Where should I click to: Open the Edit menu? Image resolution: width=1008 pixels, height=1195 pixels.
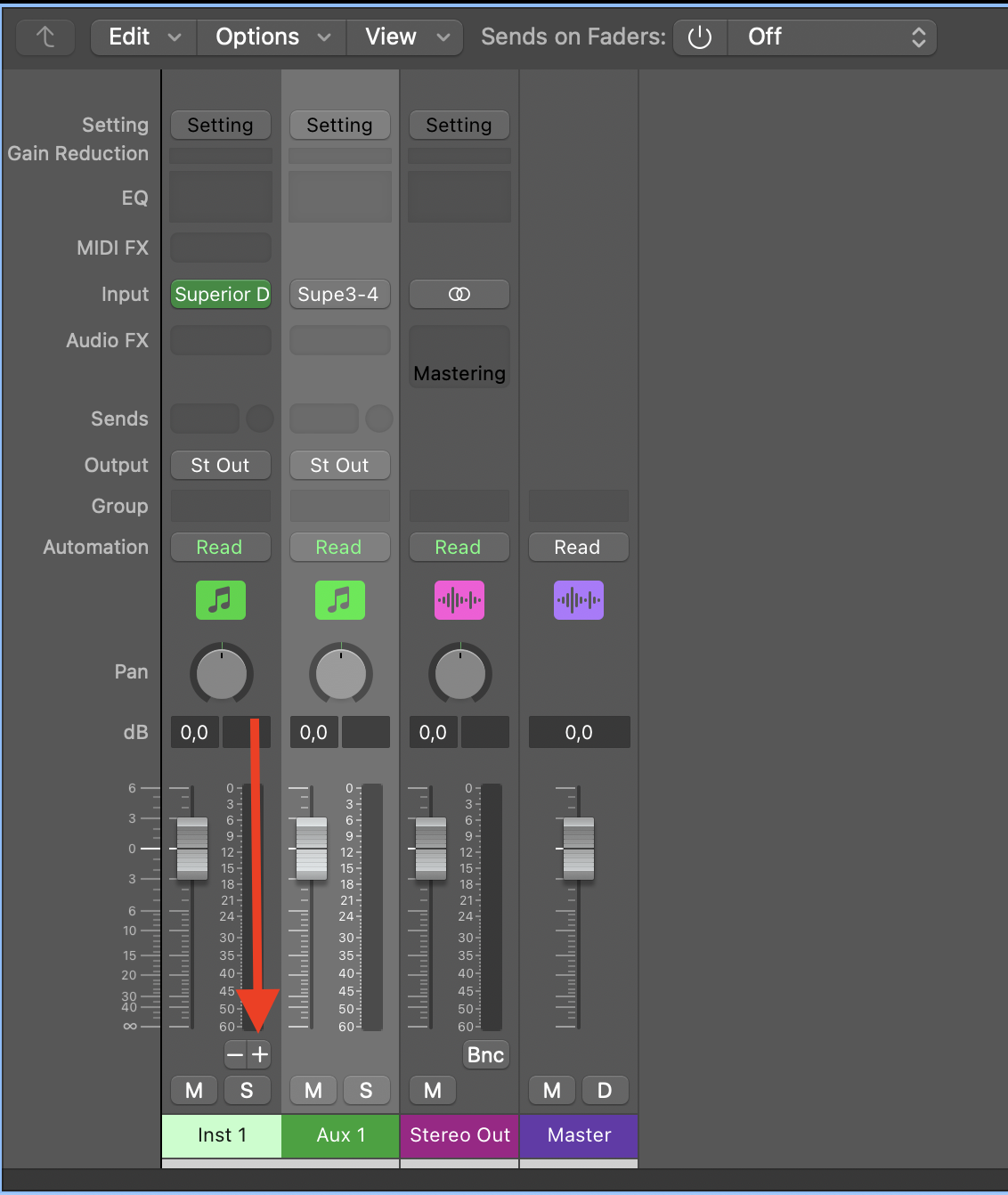tap(144, 37)
